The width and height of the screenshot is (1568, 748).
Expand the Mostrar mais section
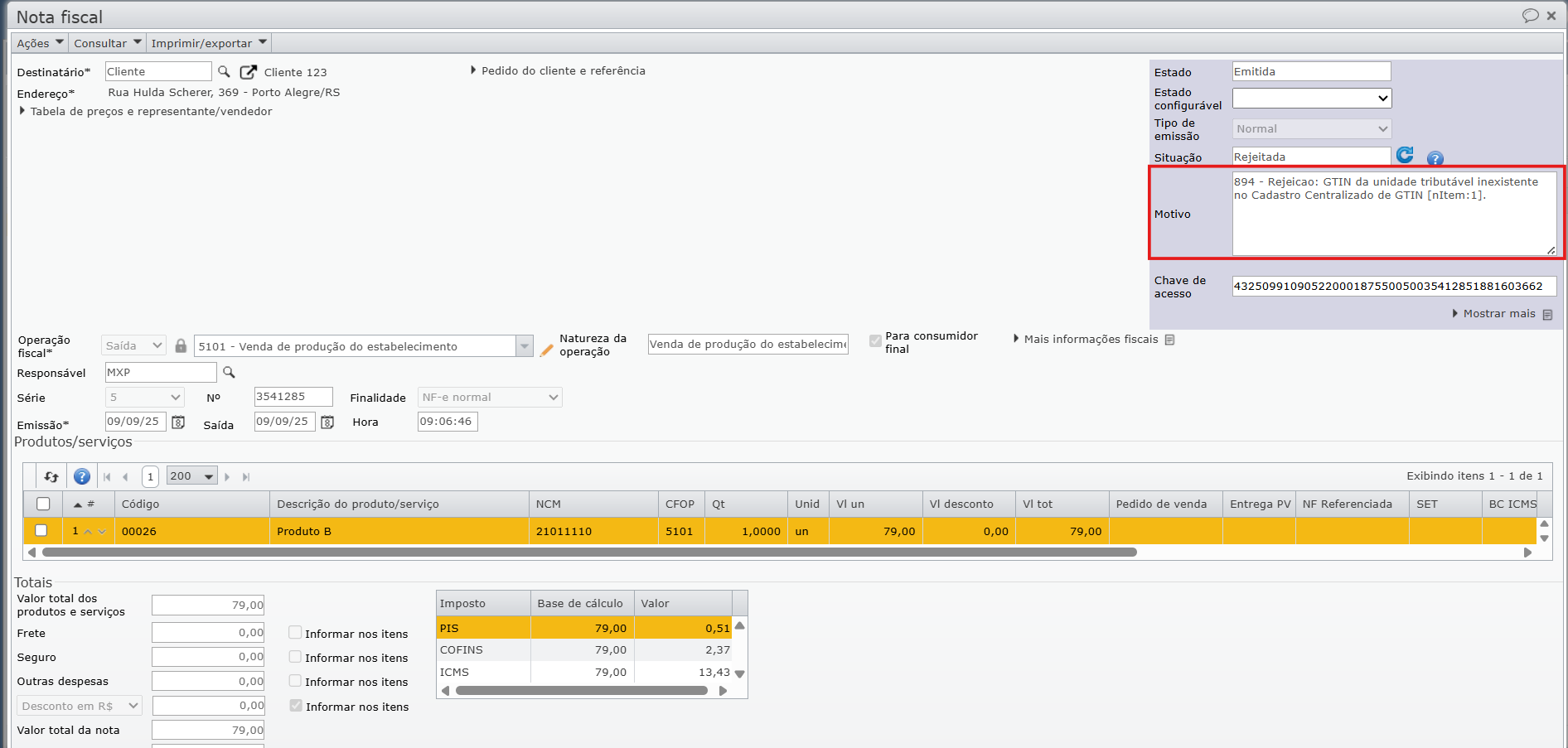tap(1494, 314)
